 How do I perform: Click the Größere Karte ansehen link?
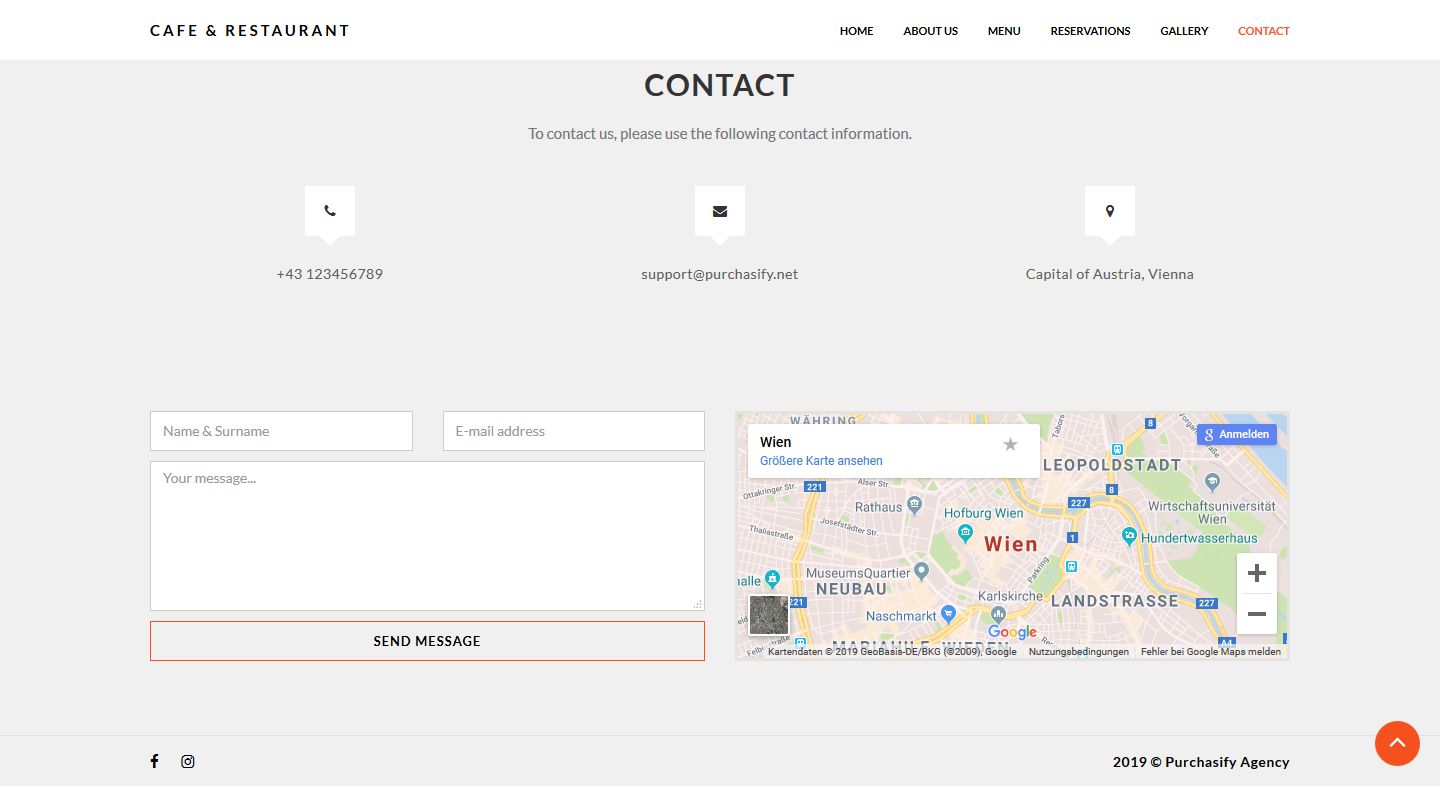(x=821, y=461)
